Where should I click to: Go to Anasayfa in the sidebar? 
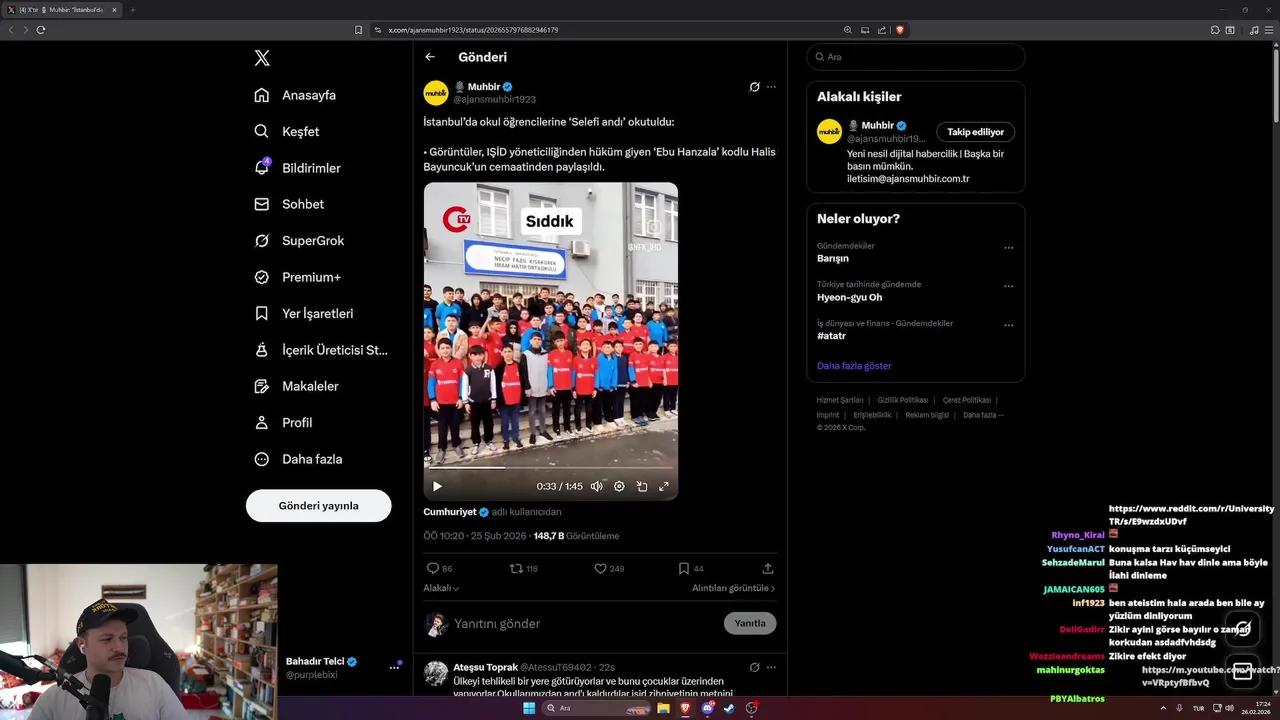(x=295, y=95)
